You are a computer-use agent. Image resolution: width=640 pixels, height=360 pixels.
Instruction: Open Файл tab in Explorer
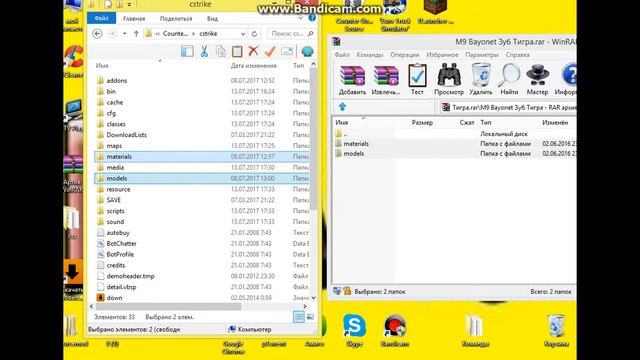point(102,18)
